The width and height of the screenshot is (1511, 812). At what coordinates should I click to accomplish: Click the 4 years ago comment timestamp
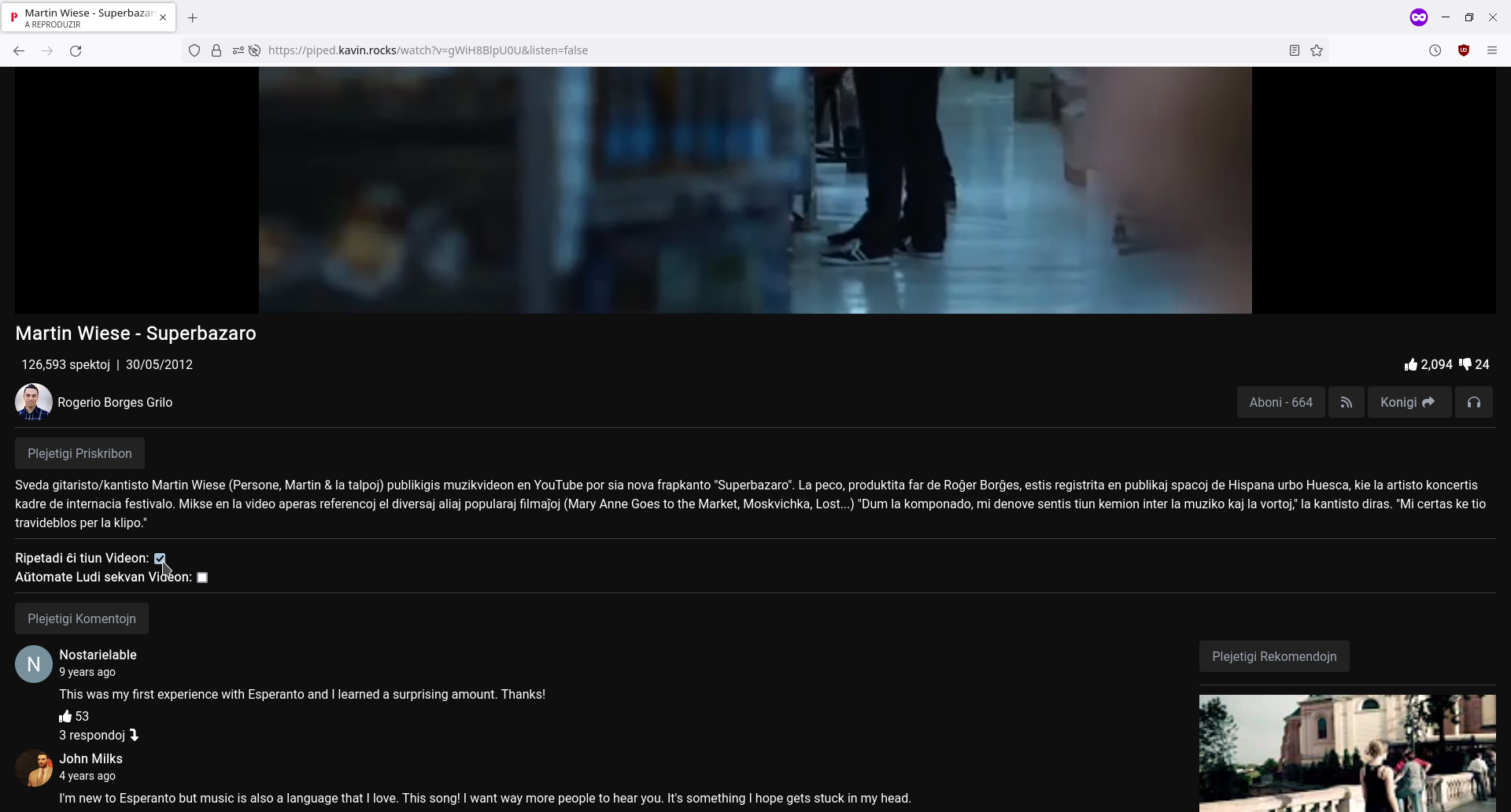pos(87,776)
